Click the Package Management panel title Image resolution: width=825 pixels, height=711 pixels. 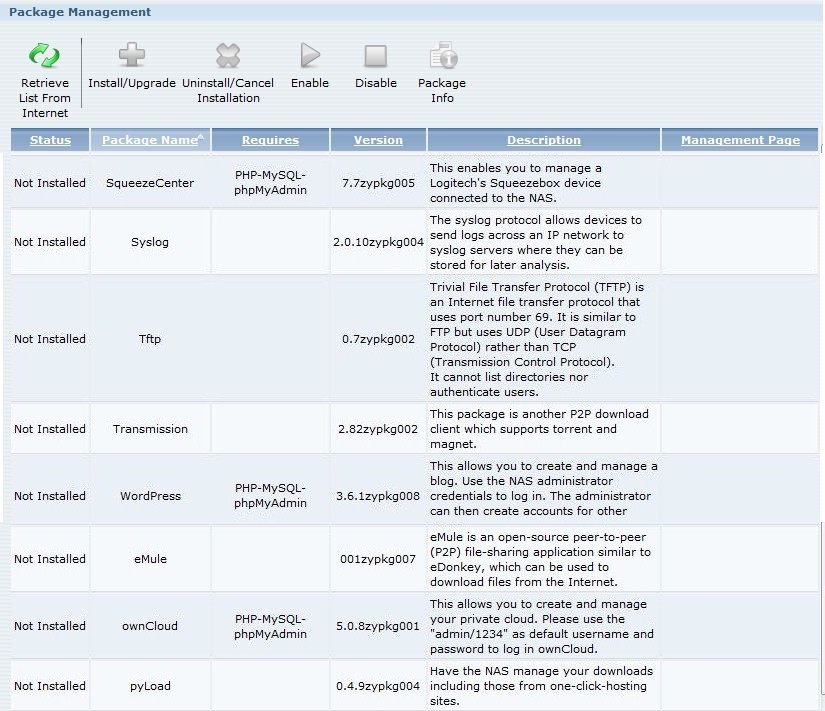pyautogui.click(x=80, y=12)
